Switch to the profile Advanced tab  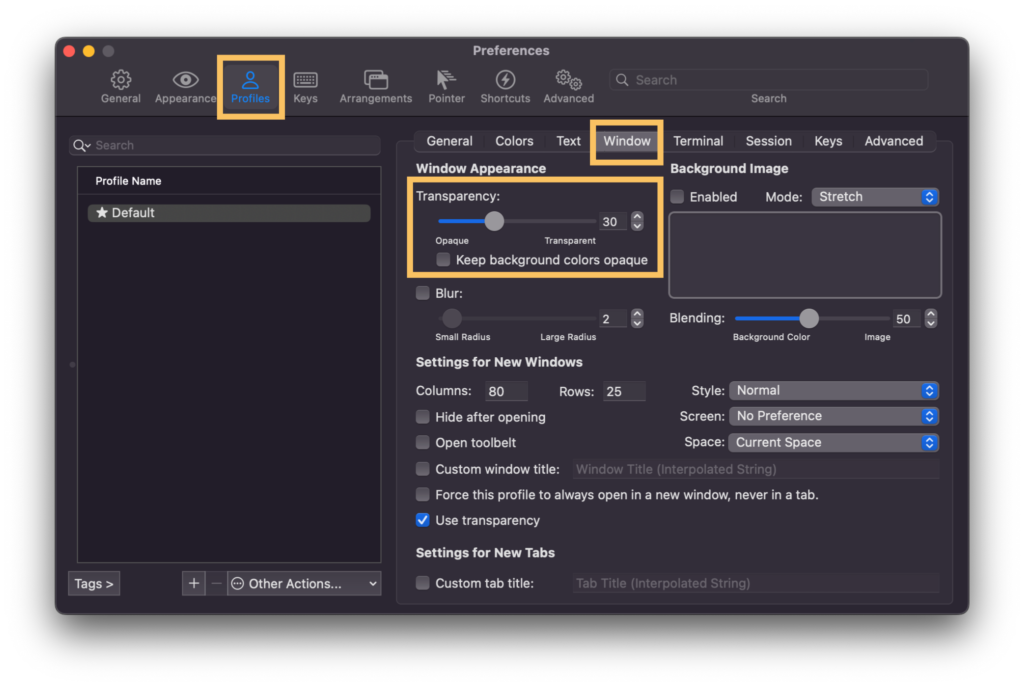pos(894,141)
